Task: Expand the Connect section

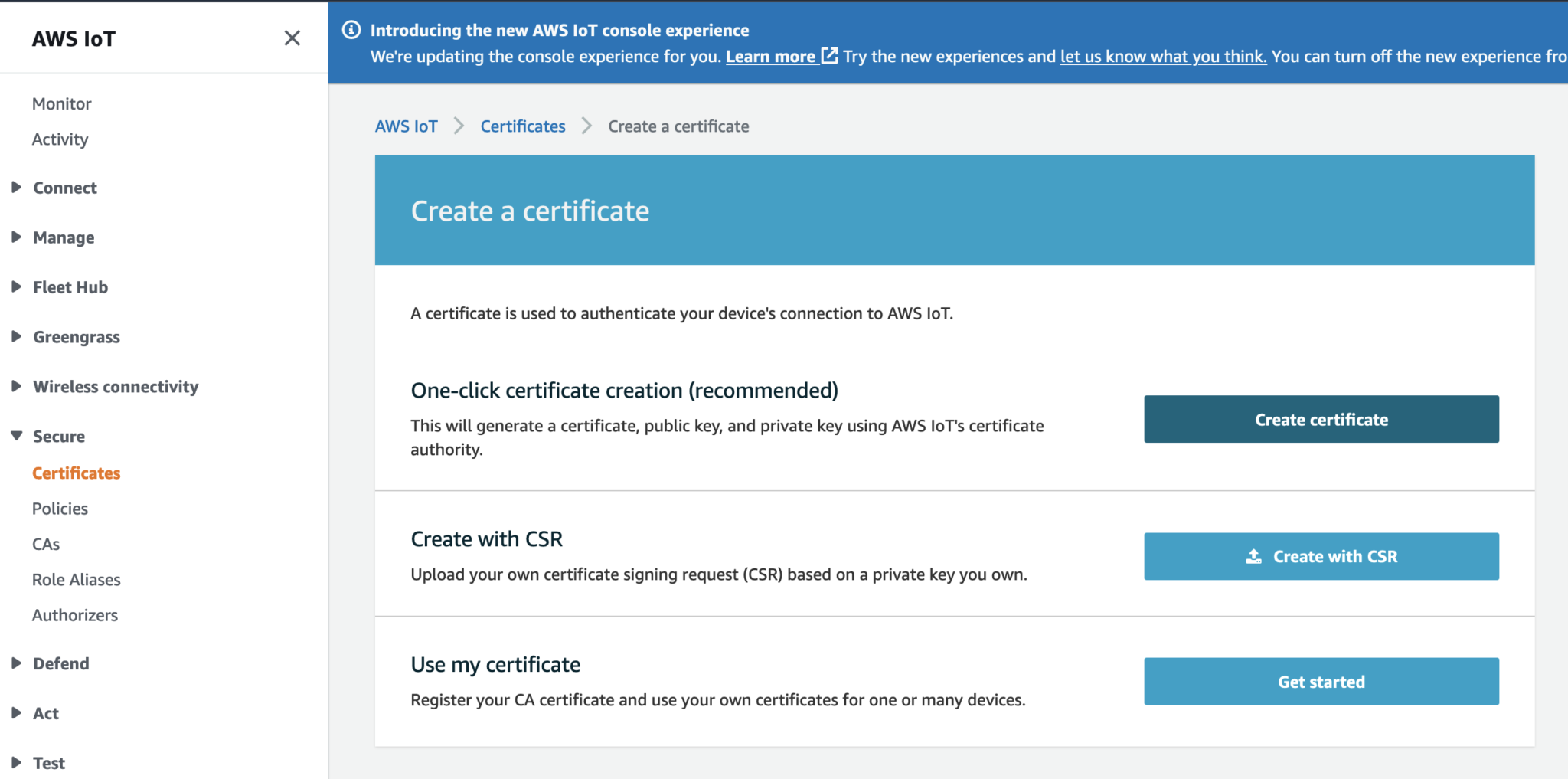Action: pyautogui.click(x=16, y=188)
